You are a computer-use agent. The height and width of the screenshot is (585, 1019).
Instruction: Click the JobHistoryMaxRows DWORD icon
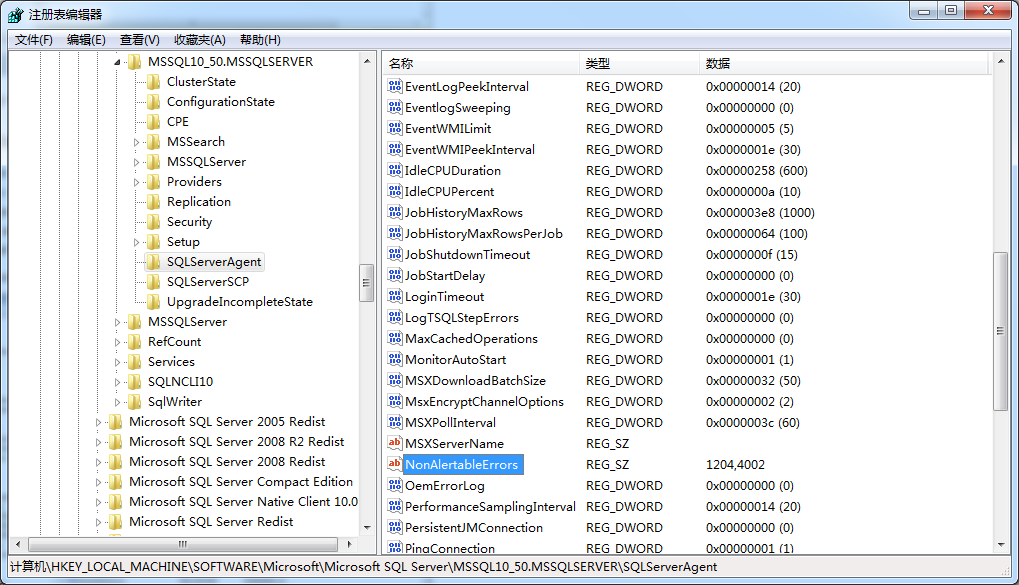click(x=394, y=212)
